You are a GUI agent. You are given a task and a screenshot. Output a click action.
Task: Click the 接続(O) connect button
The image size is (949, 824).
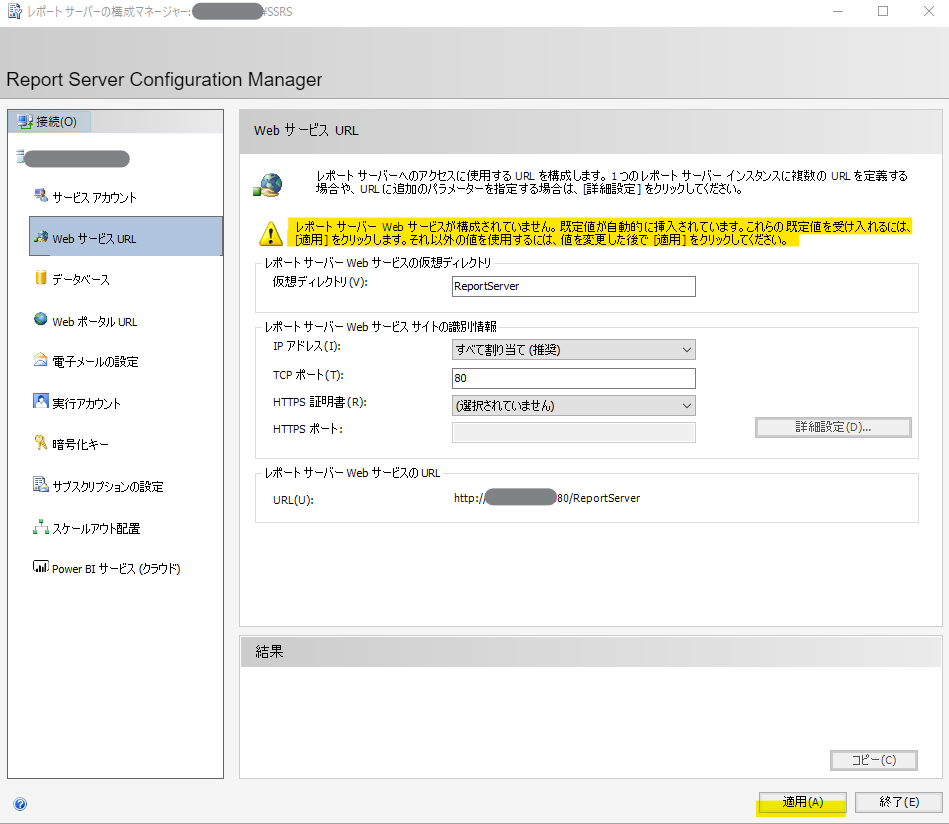pos(49,122)
